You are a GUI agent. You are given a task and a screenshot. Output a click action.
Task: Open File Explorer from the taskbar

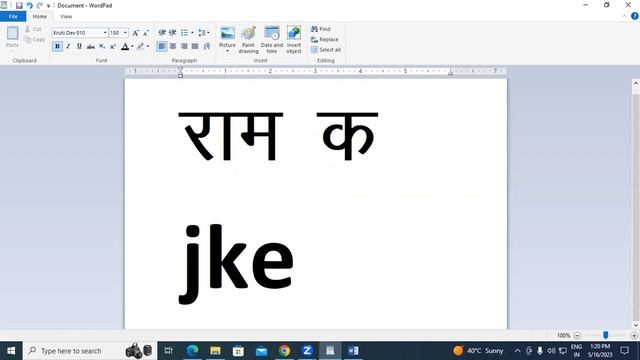[215, 351]
